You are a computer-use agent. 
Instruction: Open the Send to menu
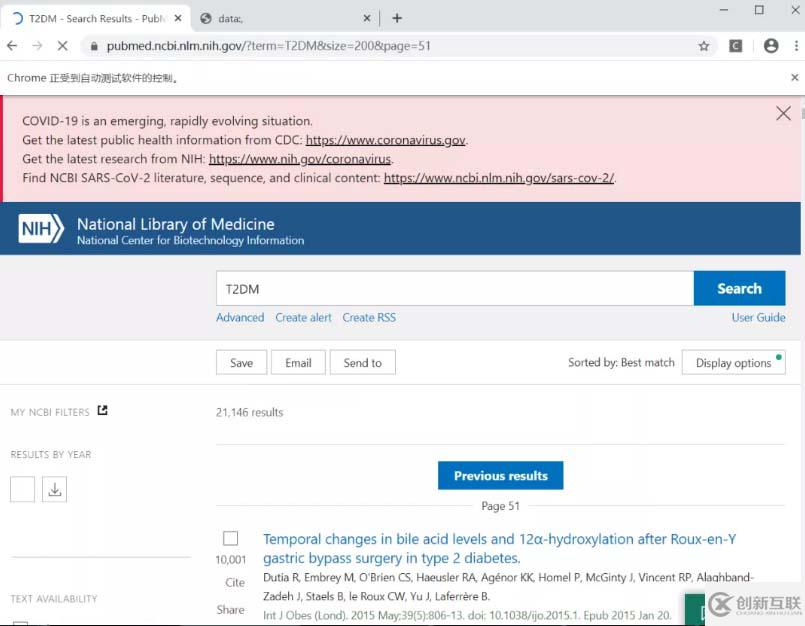point(362,362)
